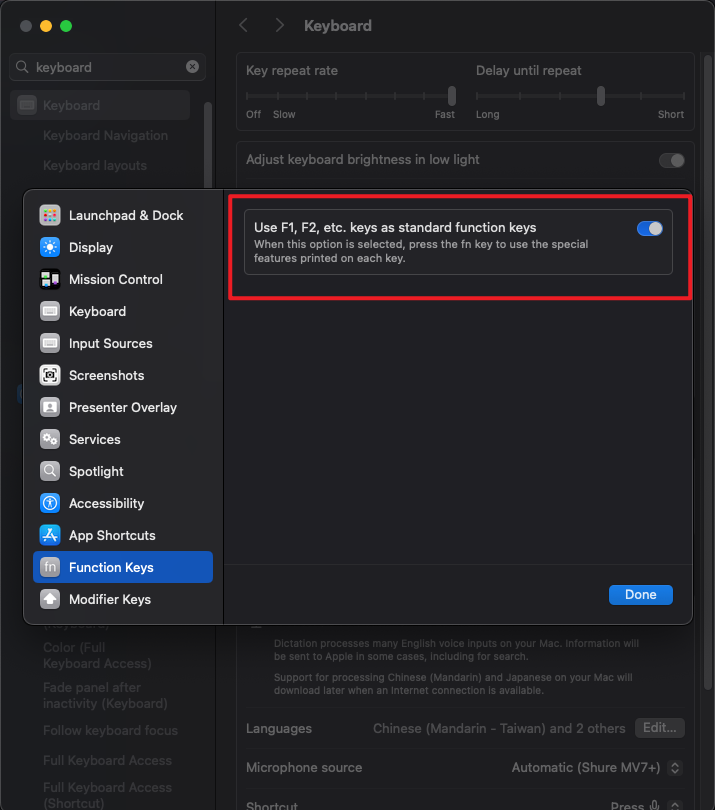Image resolution: width=715 pixels, height=810 pixels.
Task: Open the Display settings icon
Action: click(50, 247)
